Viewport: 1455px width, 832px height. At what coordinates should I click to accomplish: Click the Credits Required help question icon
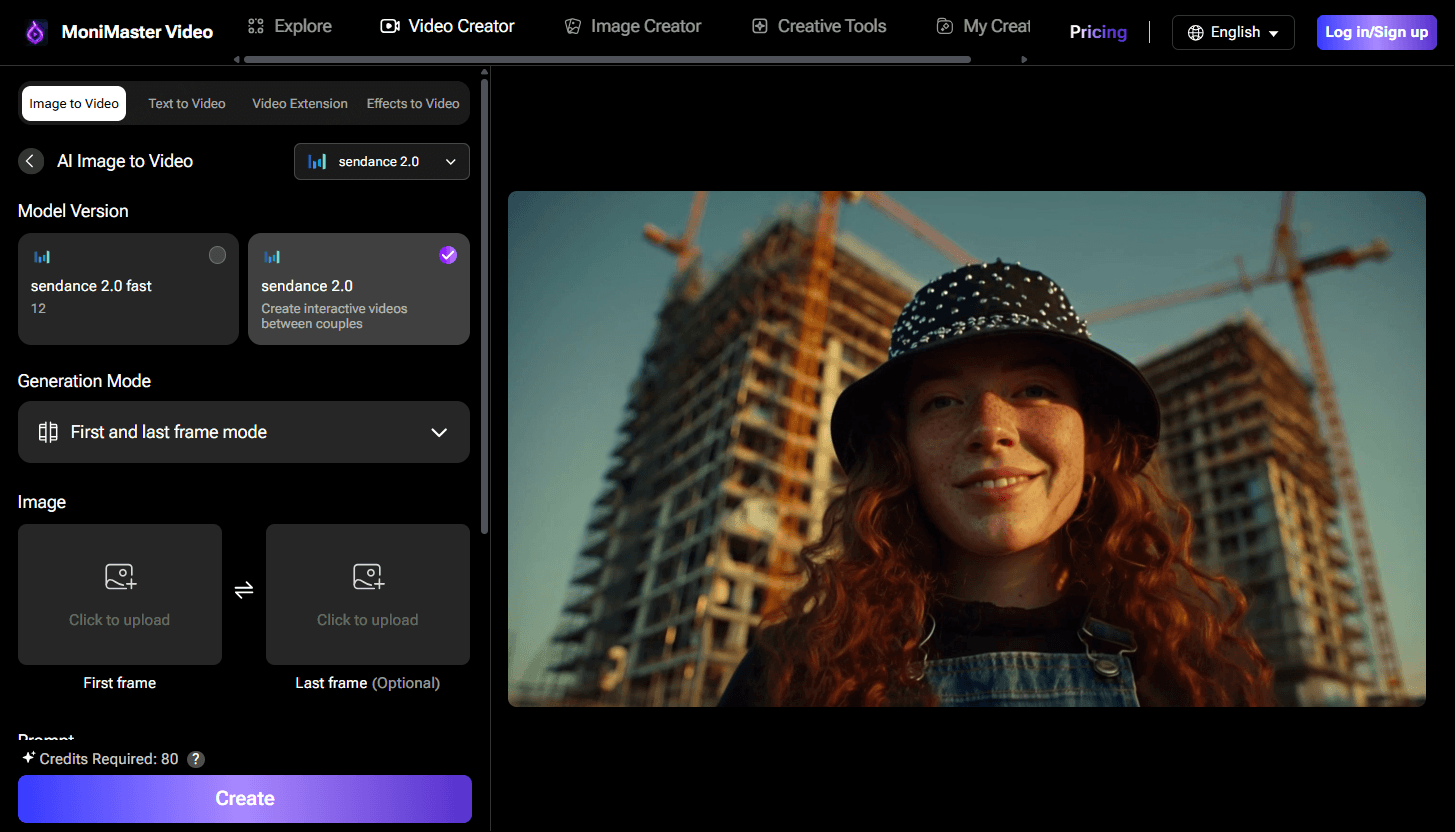[x=196, y=759]
